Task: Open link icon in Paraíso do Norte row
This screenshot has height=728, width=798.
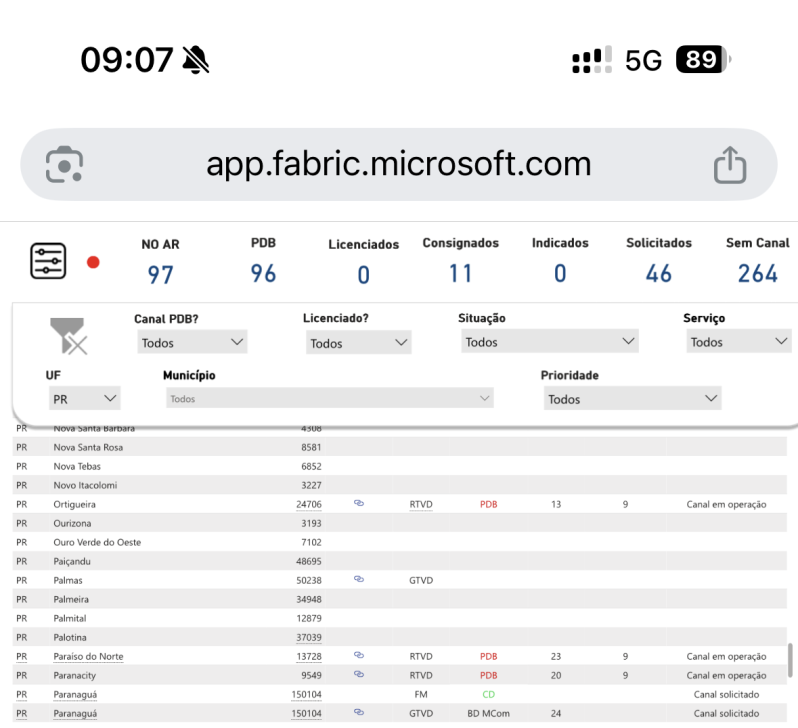Action: 359,655
